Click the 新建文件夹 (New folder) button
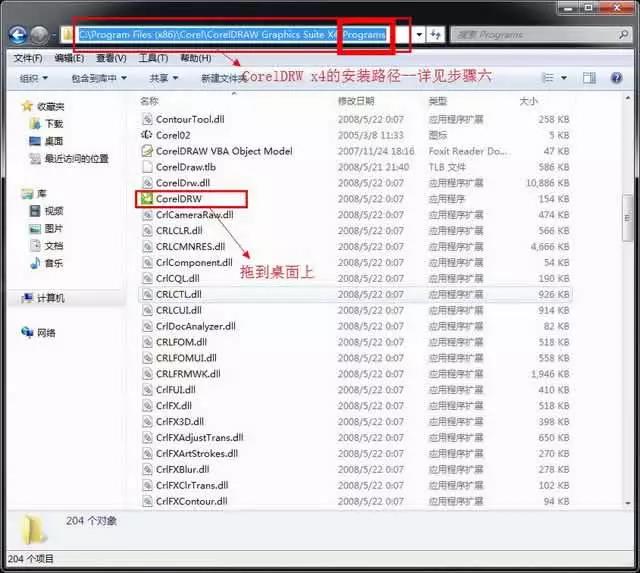 [222, 78]
